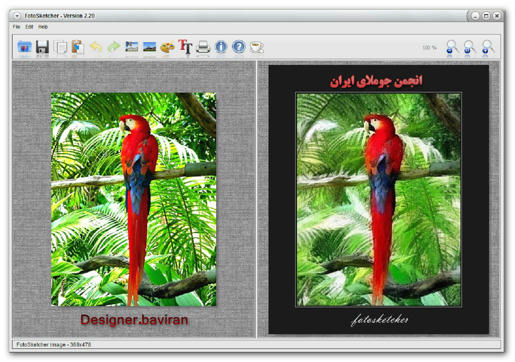Open a picture with the folder icon
515x362 pixels.
tap(24, 47)
